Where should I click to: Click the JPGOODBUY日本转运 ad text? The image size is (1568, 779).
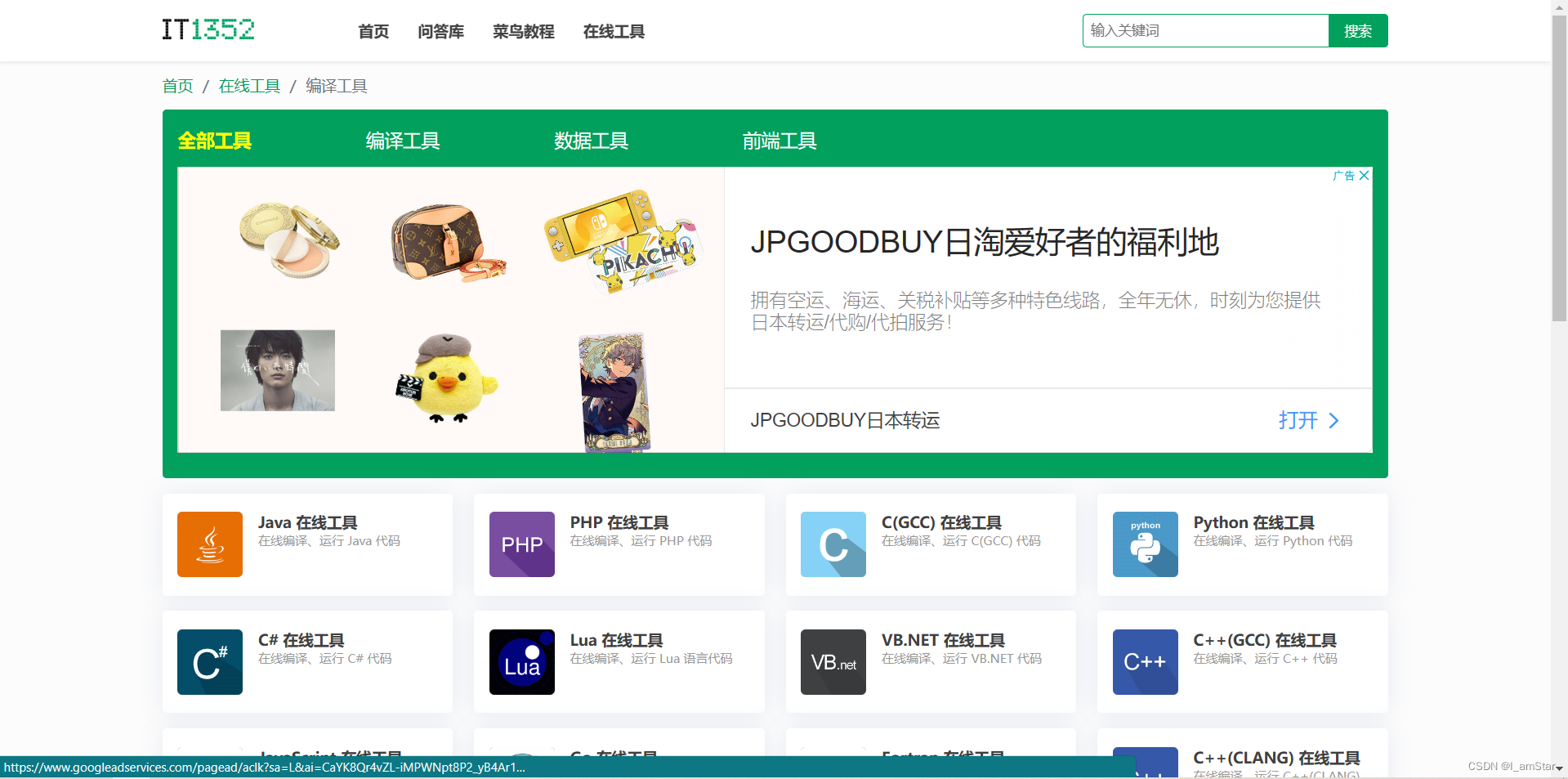click(846, 420)
